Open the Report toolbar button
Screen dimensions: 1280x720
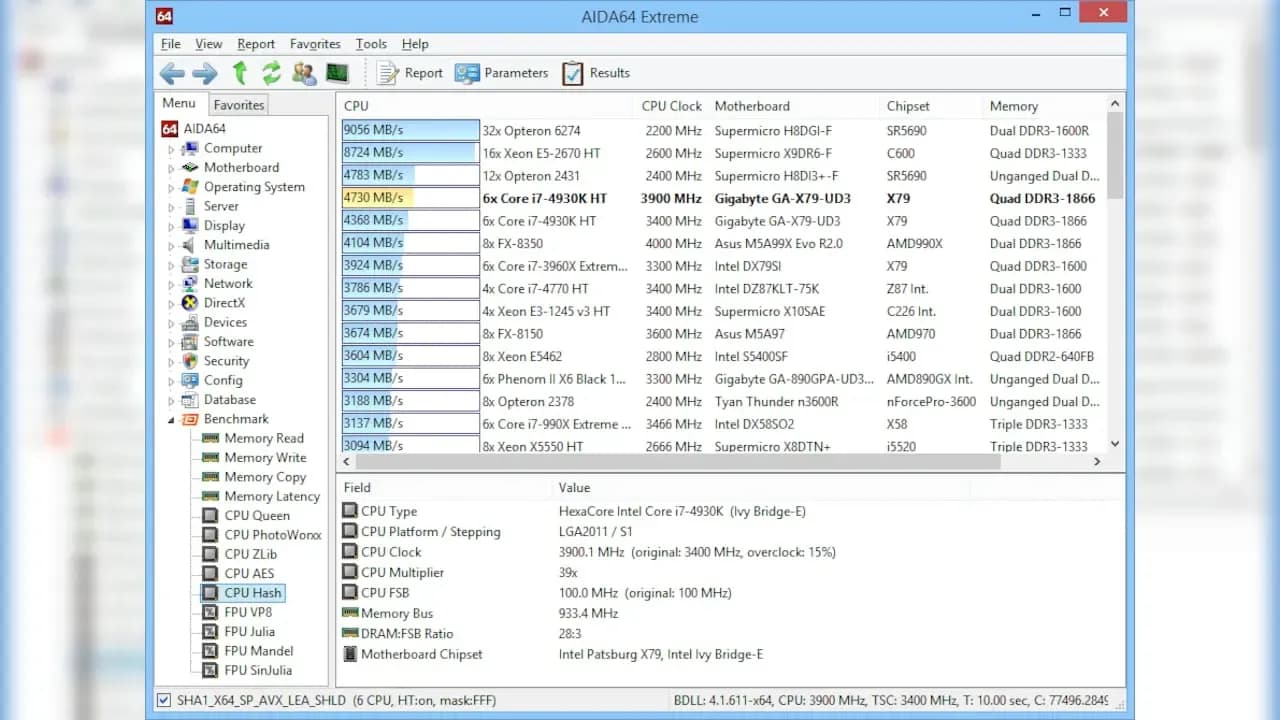pos(410,73)
